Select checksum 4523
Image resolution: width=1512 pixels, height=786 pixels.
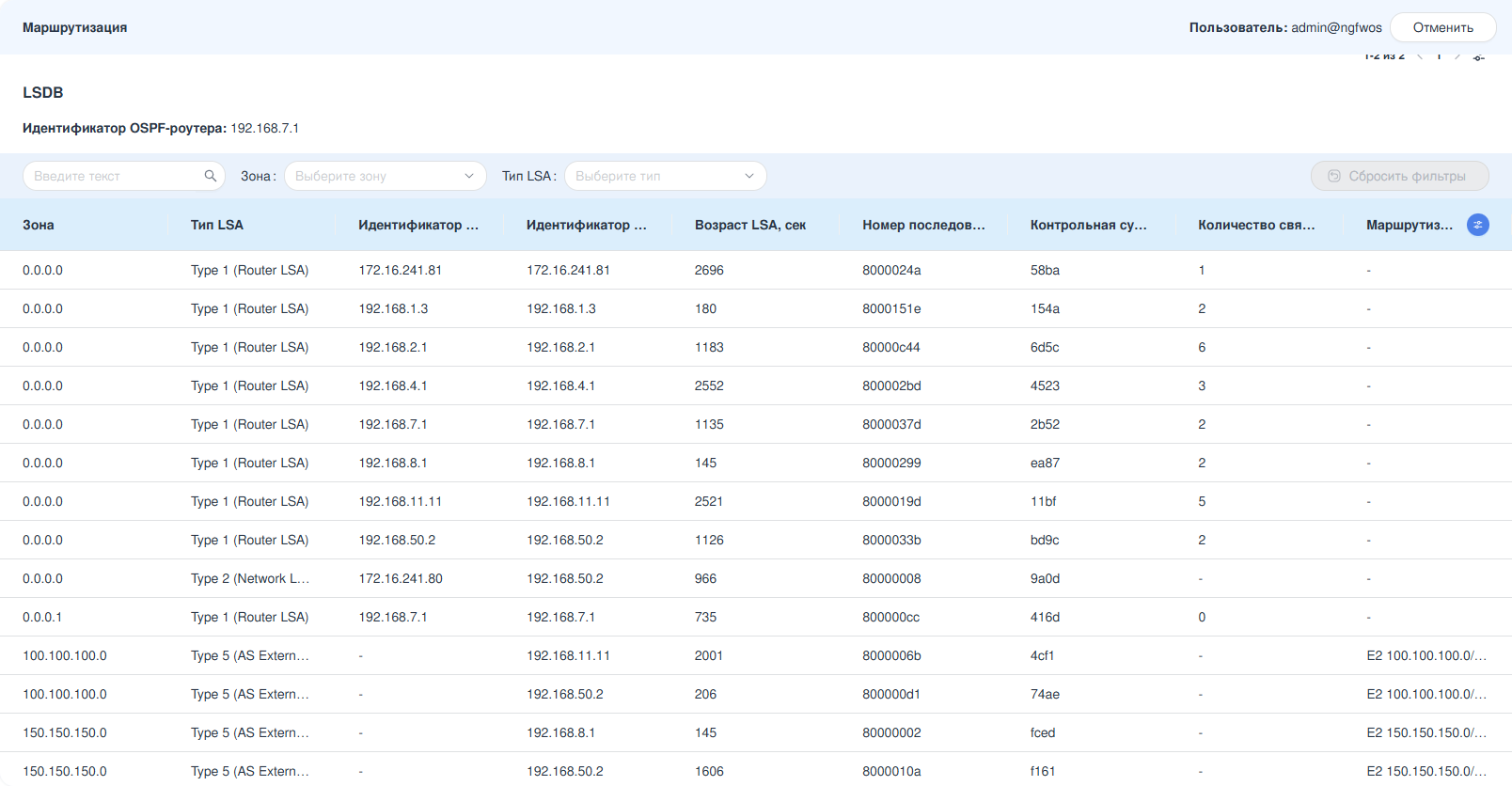pyautogui.click(x=1045, y=385)
